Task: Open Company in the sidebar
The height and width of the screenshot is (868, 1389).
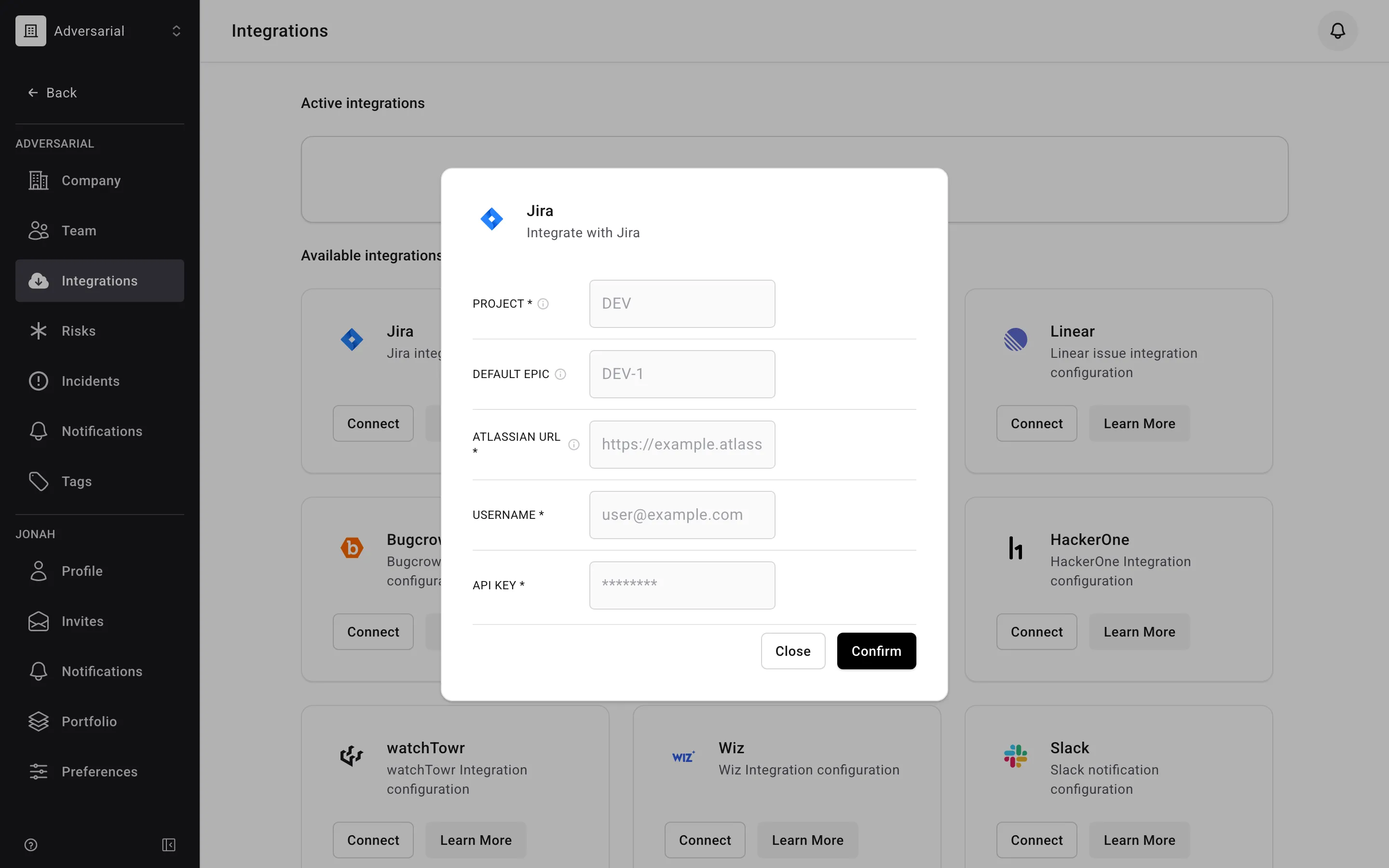Action: 100,180
